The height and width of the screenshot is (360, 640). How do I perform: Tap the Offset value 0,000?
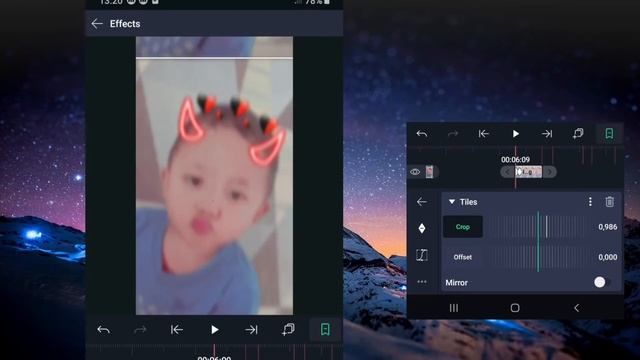click(x=607, y=257)
